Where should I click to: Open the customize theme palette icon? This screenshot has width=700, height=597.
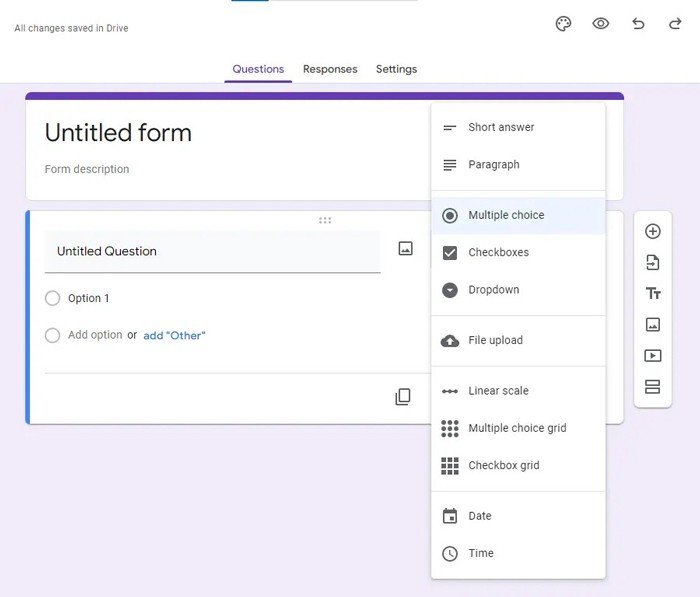click(563, 24)
